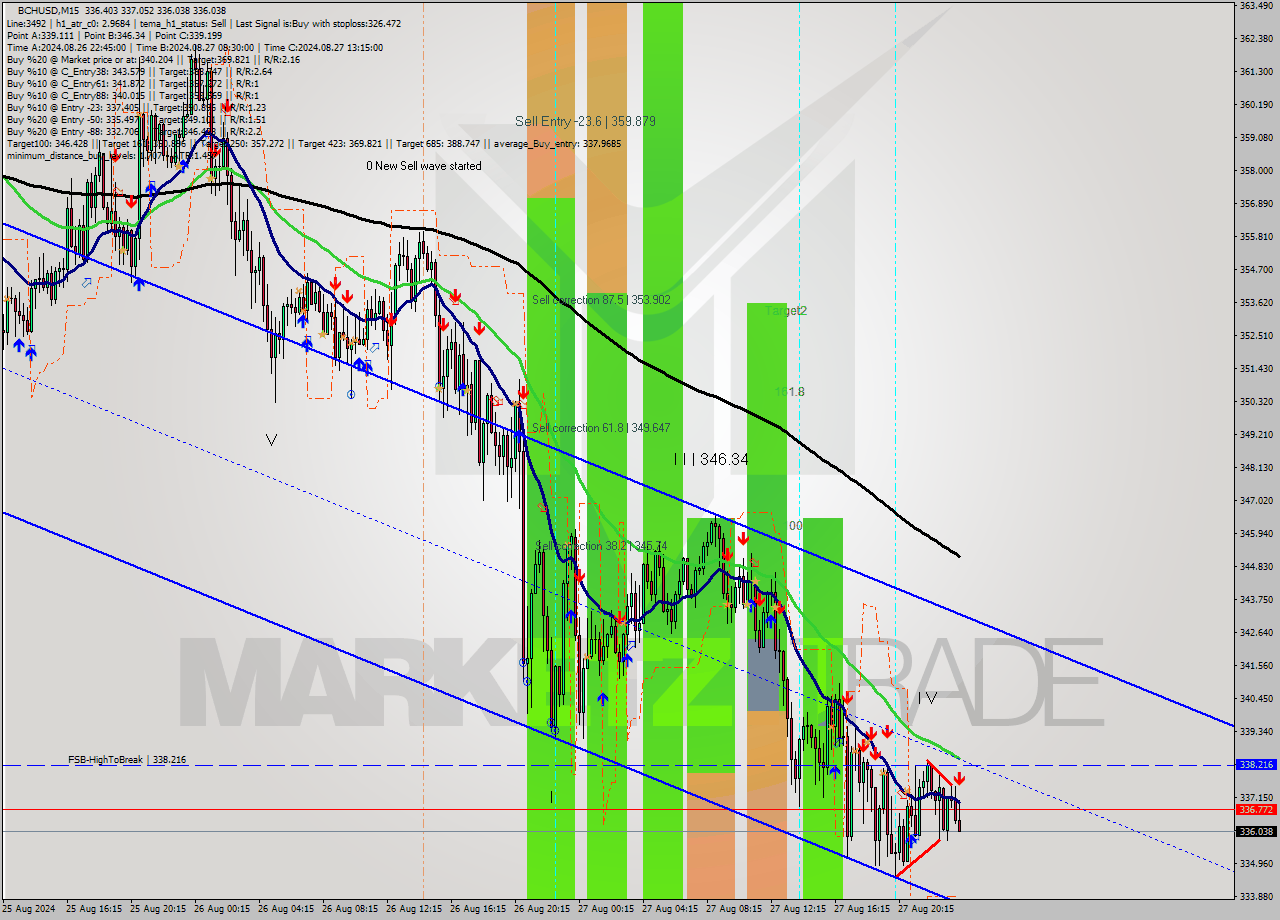The height and width of the screenshot is (920, 1280).
Task: Select 'Sell correction 61.8 | 349.647' label
Action: 601,428
